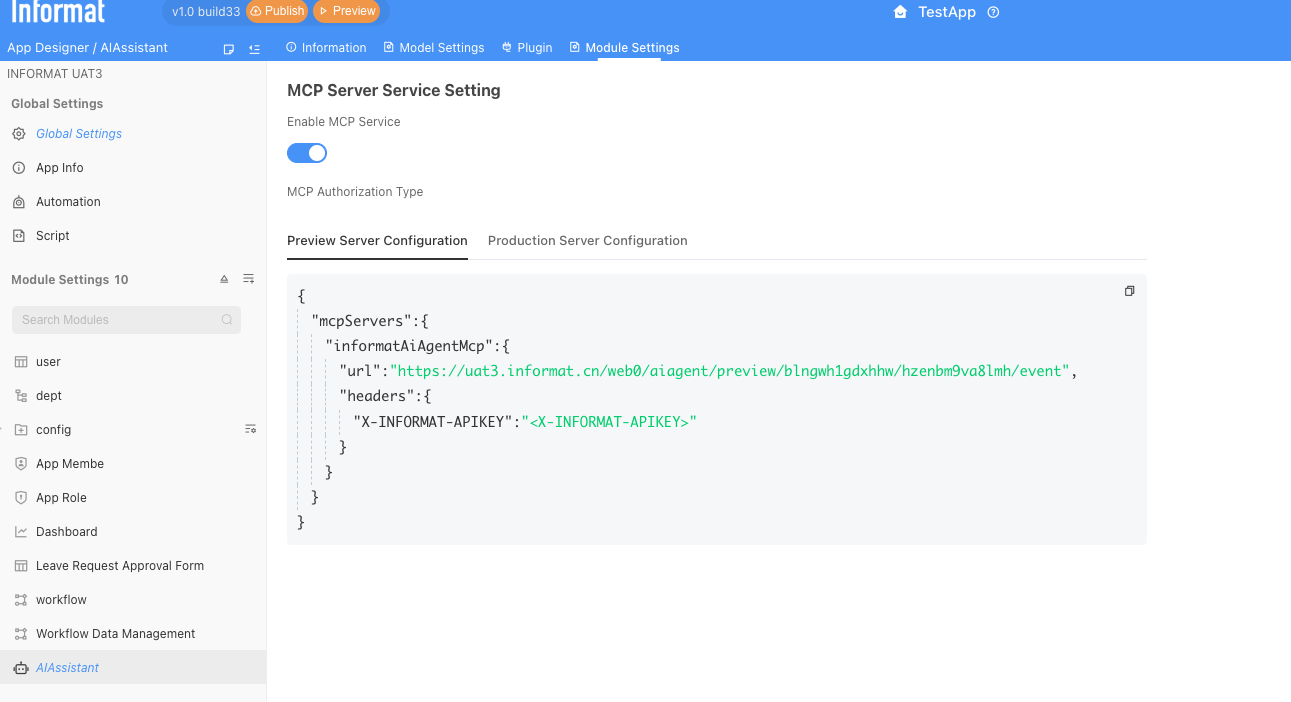Click the help icon beside TestApp
The width and height of the screenshot is (1291, 702).
pos(993,13)
